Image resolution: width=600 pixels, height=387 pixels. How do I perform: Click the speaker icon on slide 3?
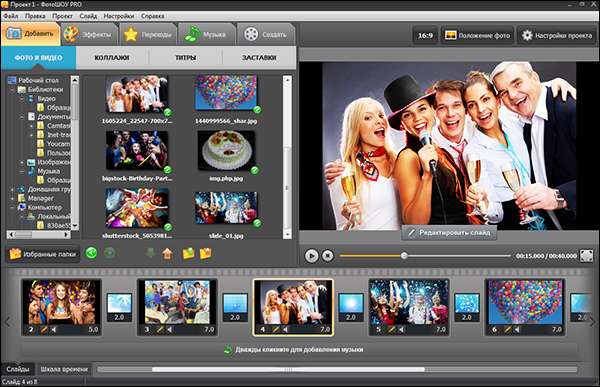click(x=170, y=329)
